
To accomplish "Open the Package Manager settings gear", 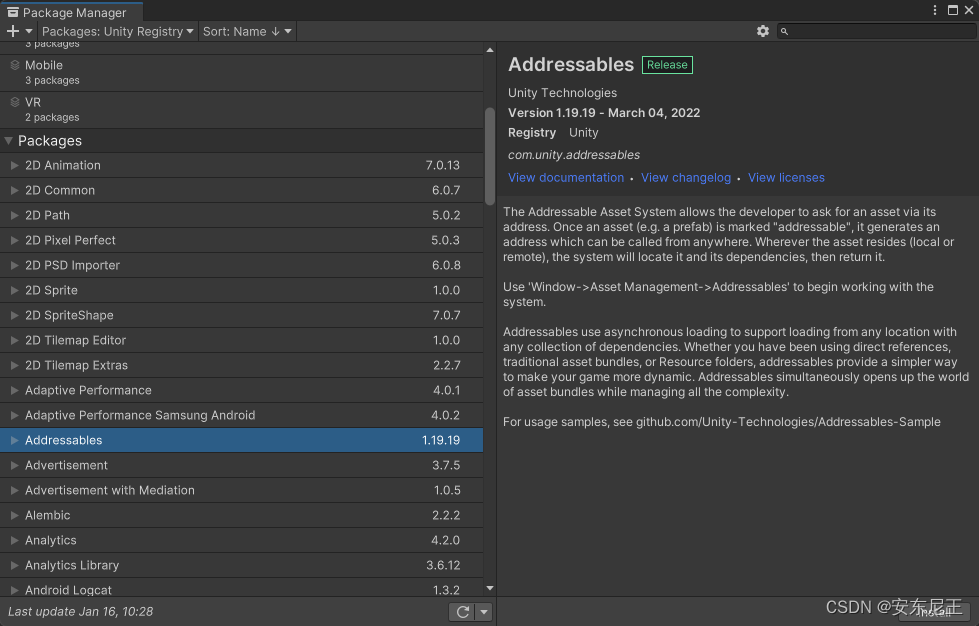I will click(x=762, y=31).
